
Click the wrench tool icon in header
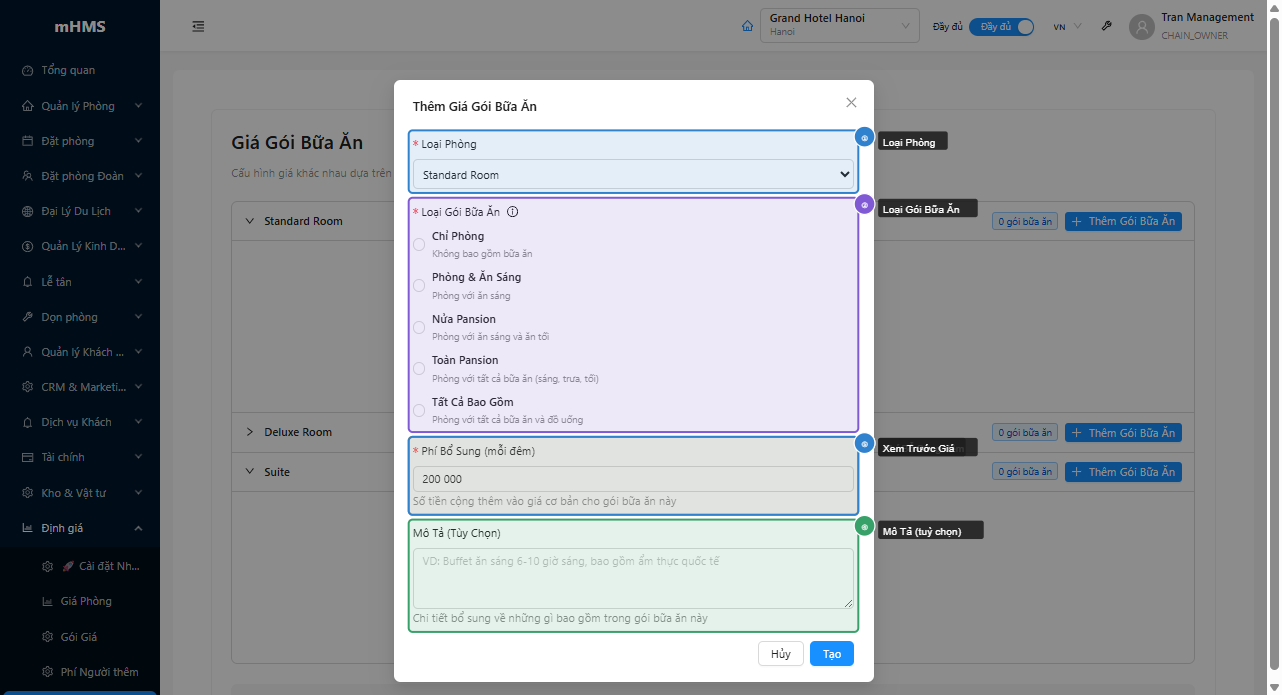[x=1107, y=27]
